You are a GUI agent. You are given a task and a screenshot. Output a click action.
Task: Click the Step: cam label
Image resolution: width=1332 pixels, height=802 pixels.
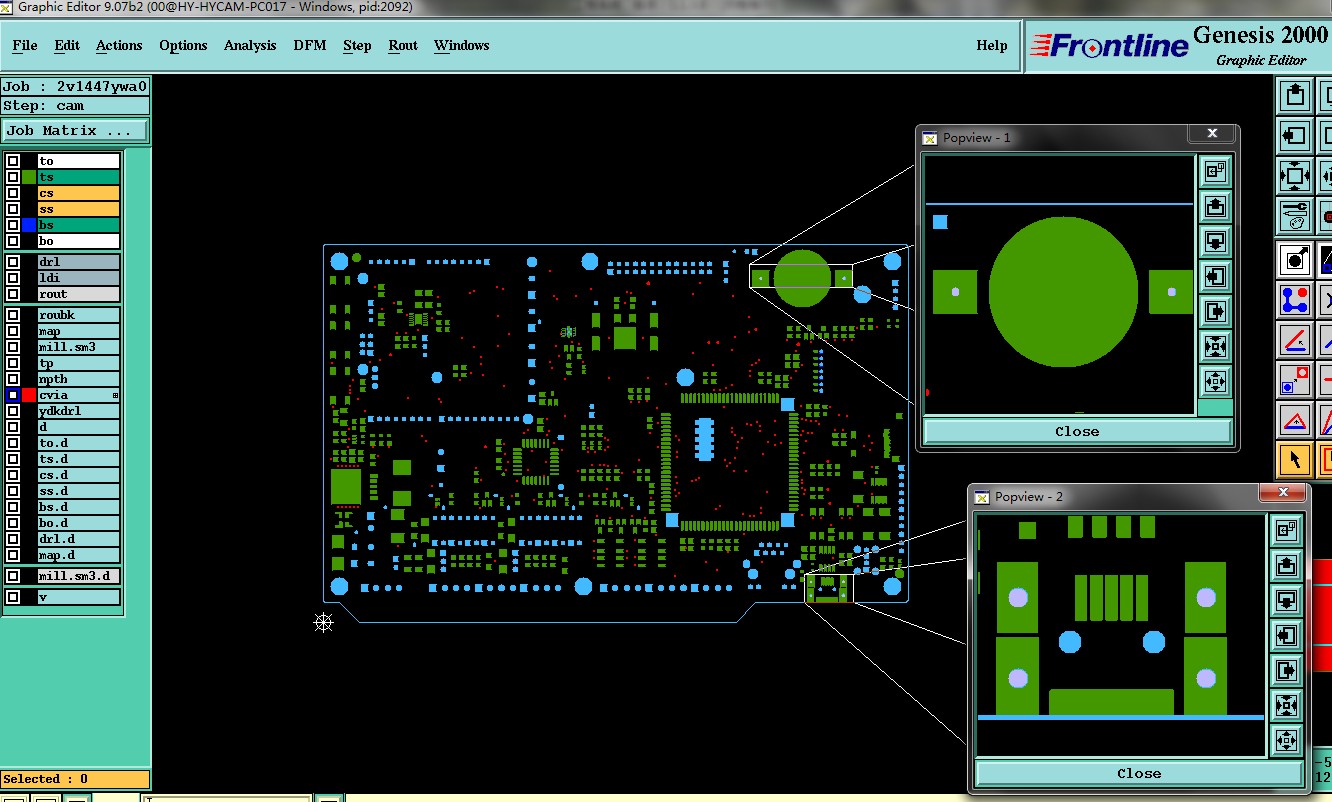pyautogui.click(x=75, y=106)
